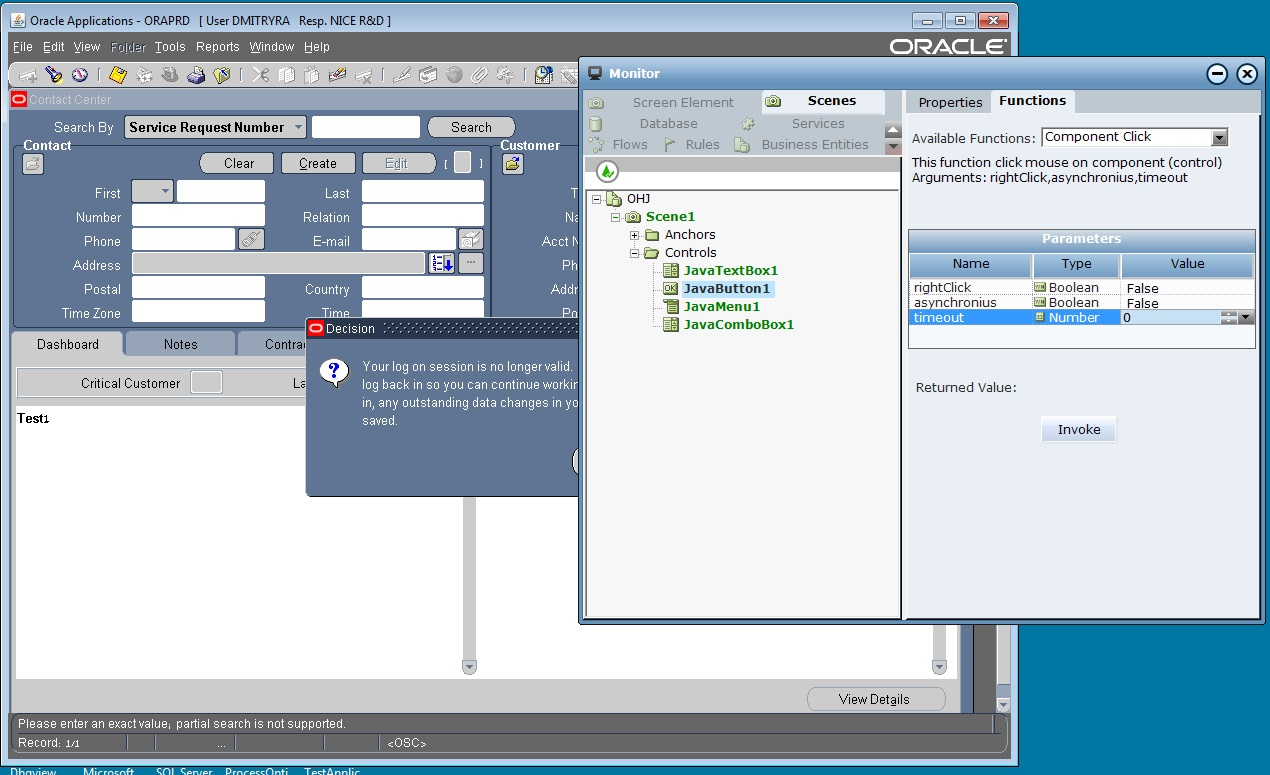Click the clock and calendar toolbar icon
The image size is (1270, 775).
pyautogui.click(x=543, y=75)
